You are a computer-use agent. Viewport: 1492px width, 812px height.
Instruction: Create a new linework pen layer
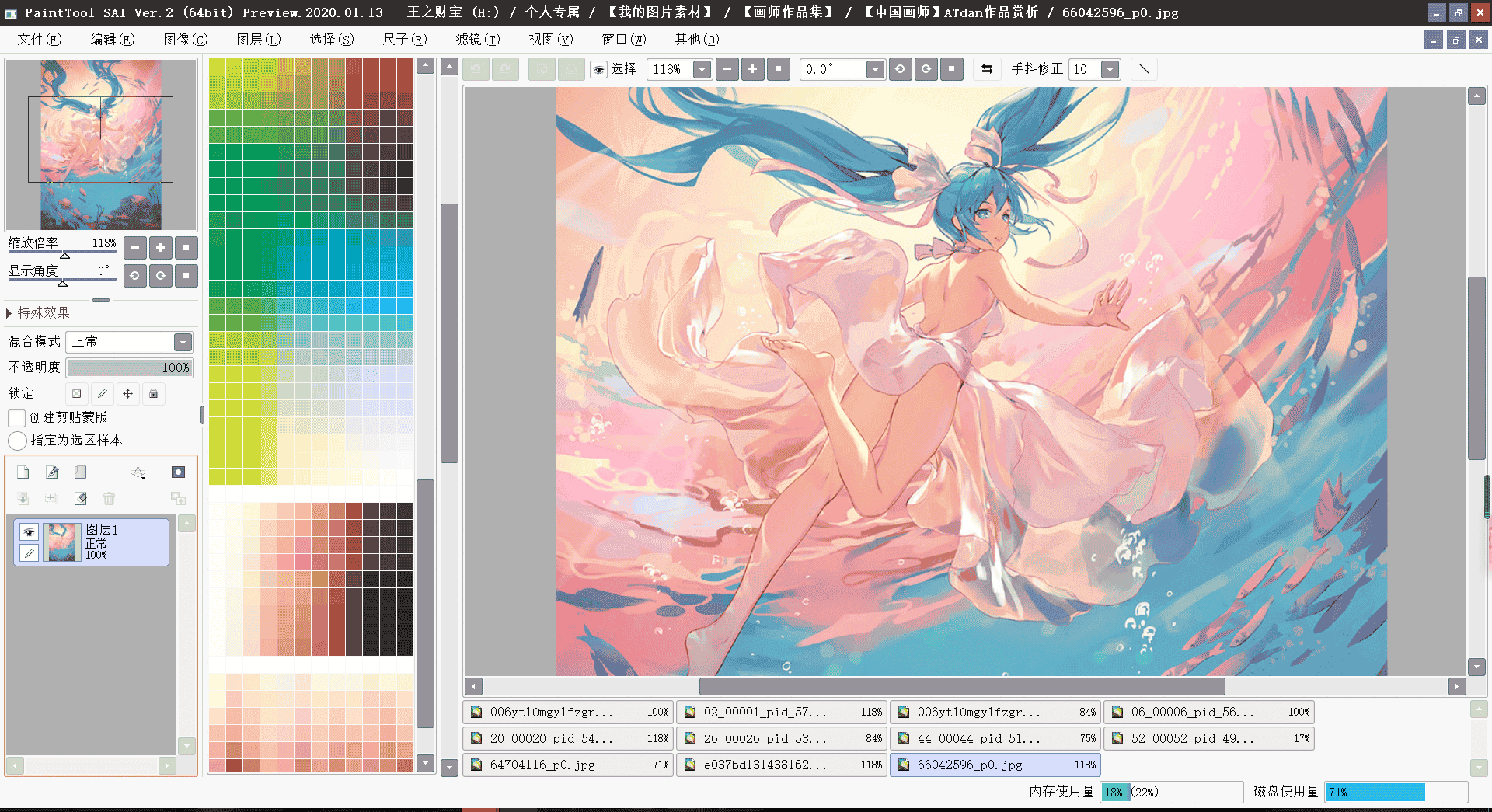coord(52,472)
